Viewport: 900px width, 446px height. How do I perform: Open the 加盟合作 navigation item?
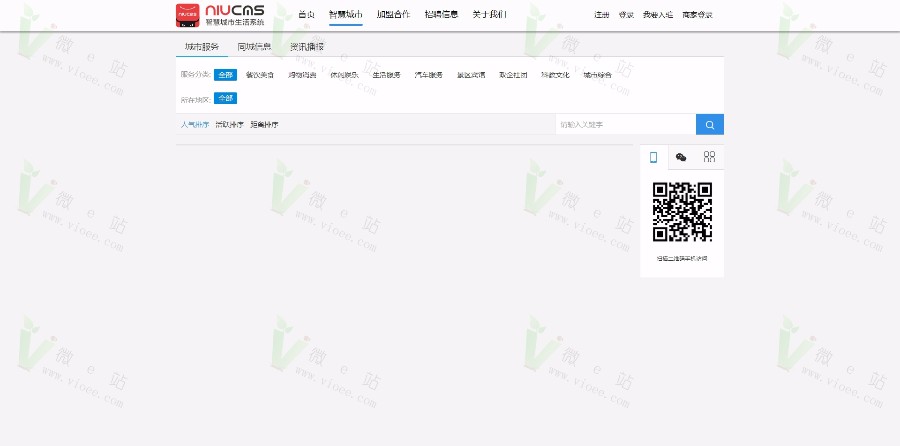coord(393,14)
